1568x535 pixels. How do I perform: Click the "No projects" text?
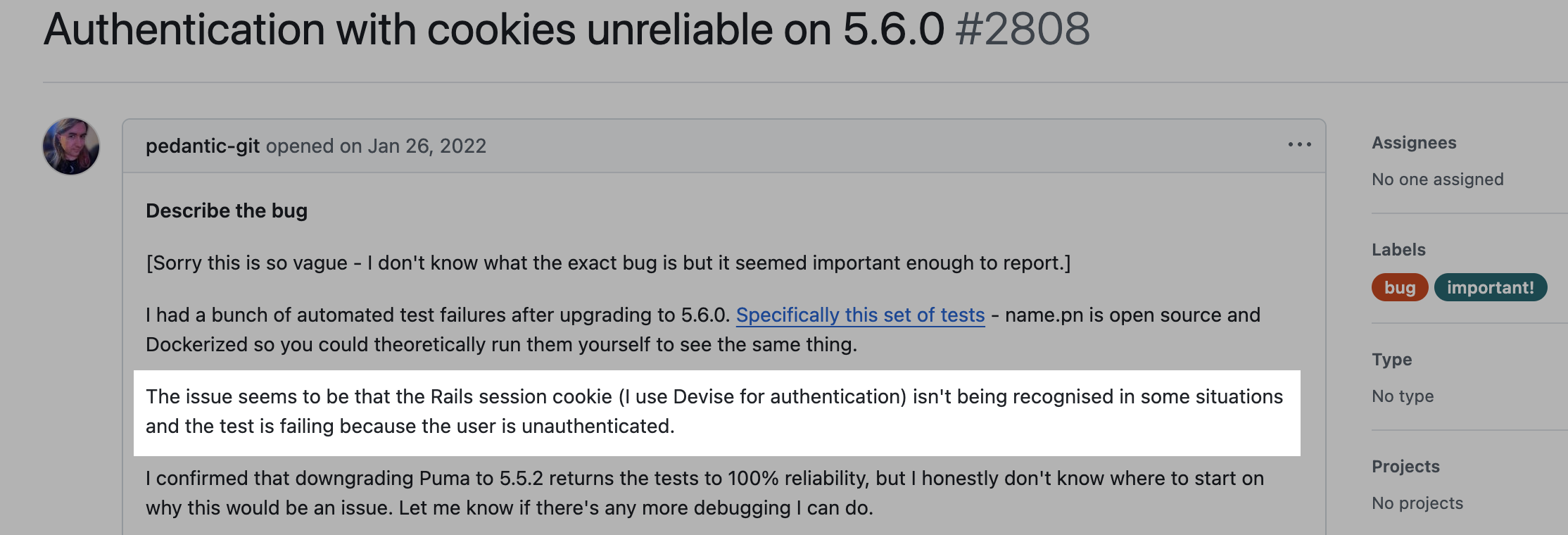(1417, 503)
